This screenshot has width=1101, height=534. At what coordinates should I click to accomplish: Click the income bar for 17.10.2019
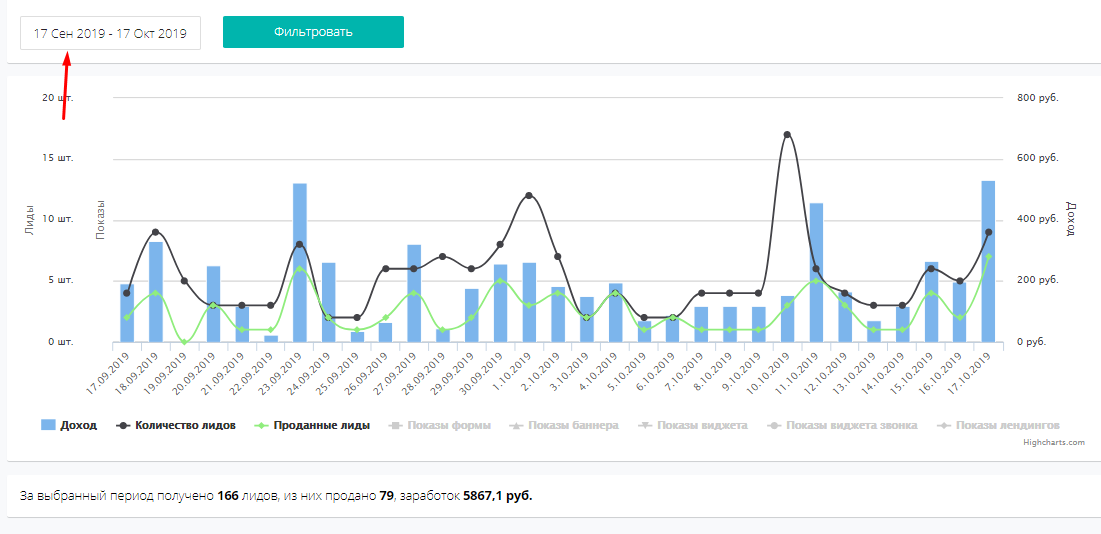[x=988, y=261]
